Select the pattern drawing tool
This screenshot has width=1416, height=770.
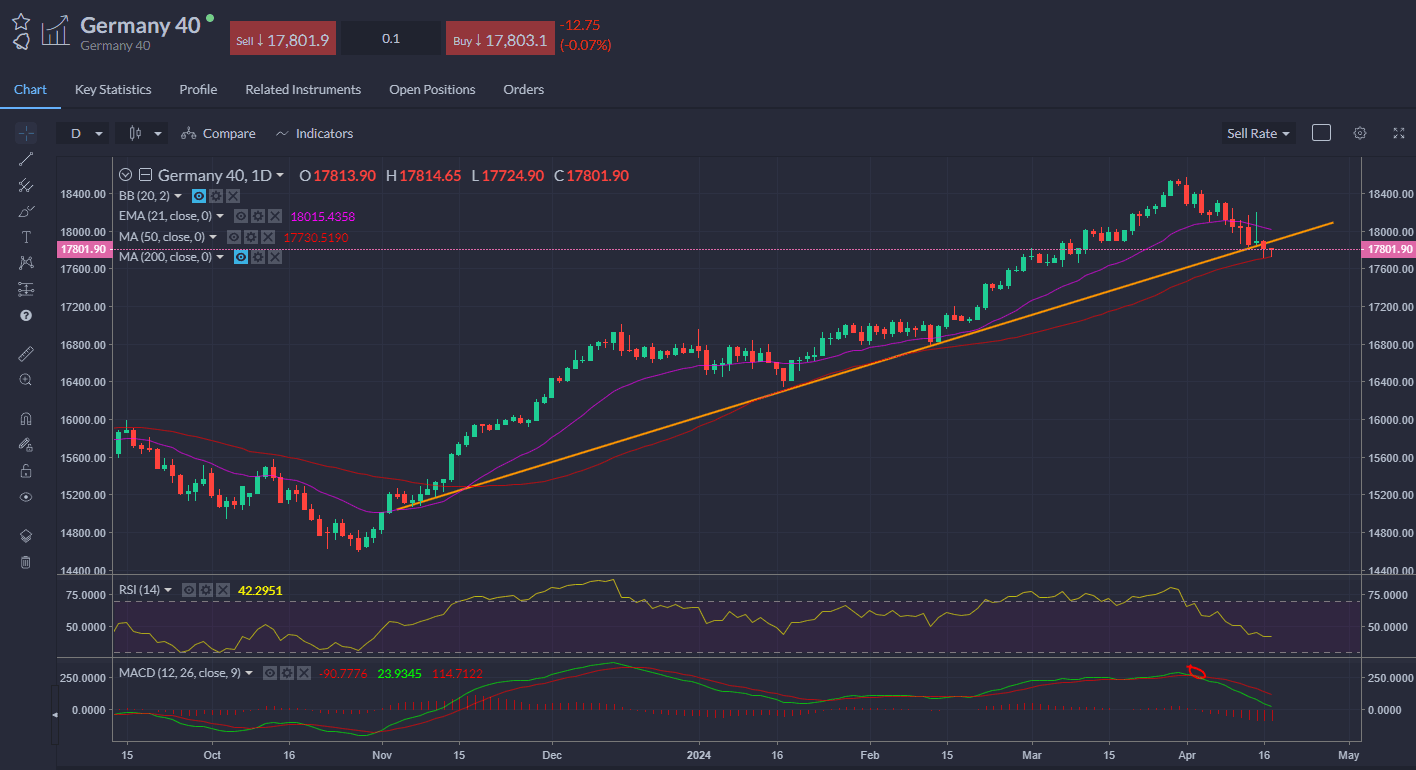click(26, 263)
